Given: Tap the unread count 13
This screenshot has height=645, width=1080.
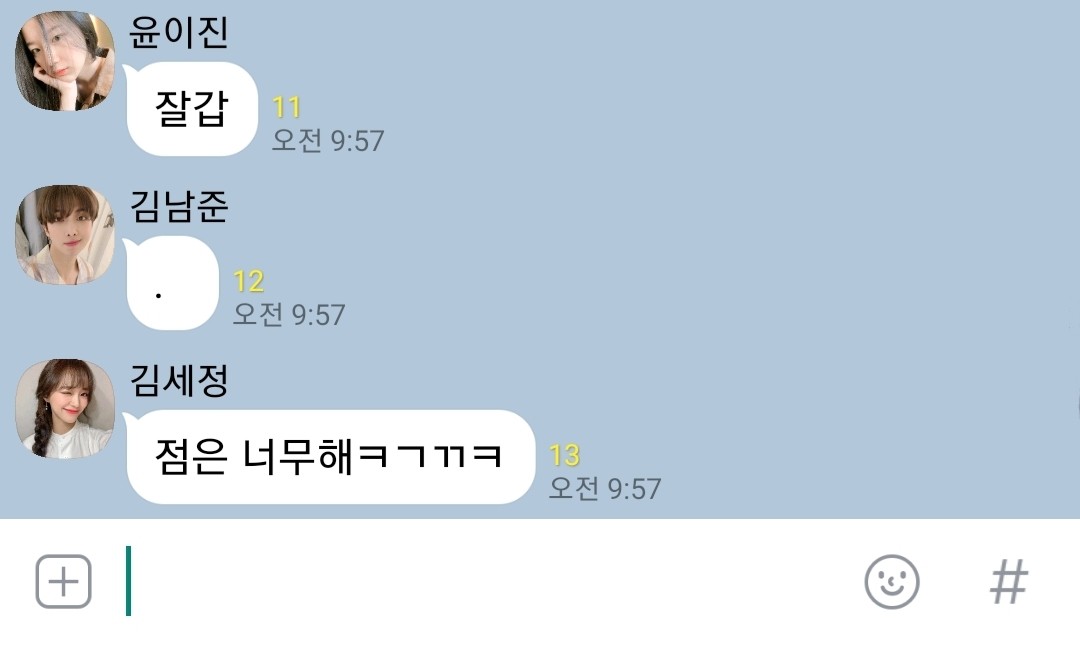Looking at the screenshot, I should coord(564,455).
